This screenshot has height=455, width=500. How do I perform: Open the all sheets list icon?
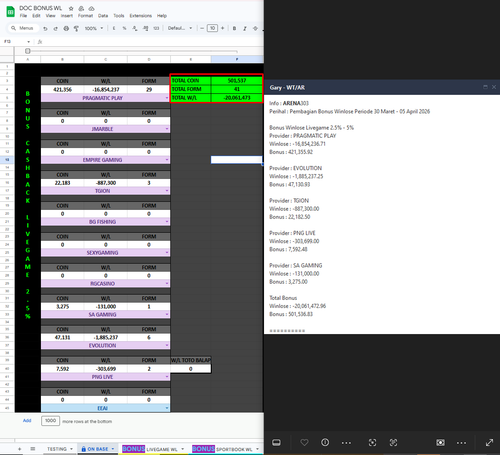click(33, 449)
